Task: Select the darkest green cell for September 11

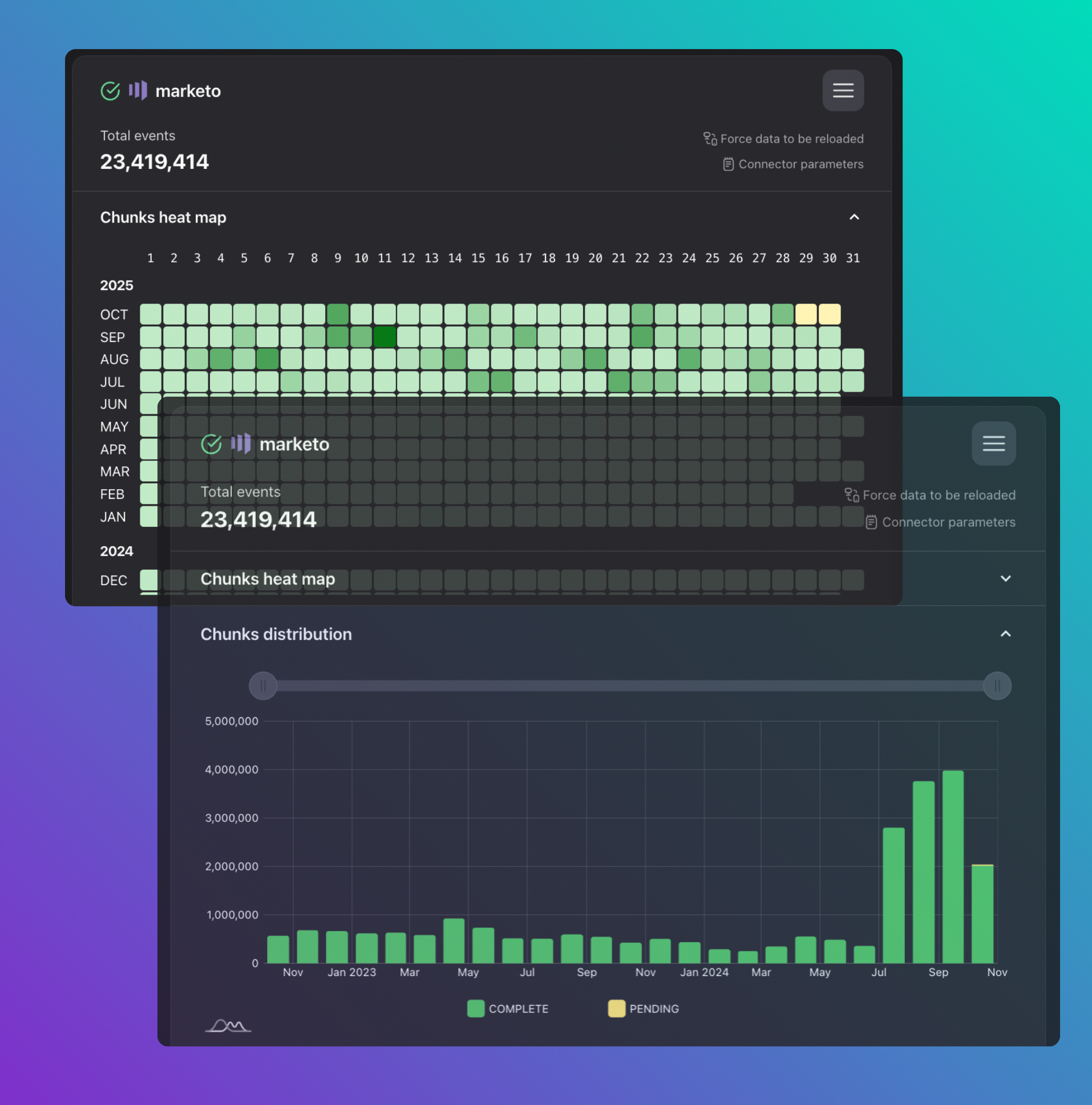Action: (385, 337)
